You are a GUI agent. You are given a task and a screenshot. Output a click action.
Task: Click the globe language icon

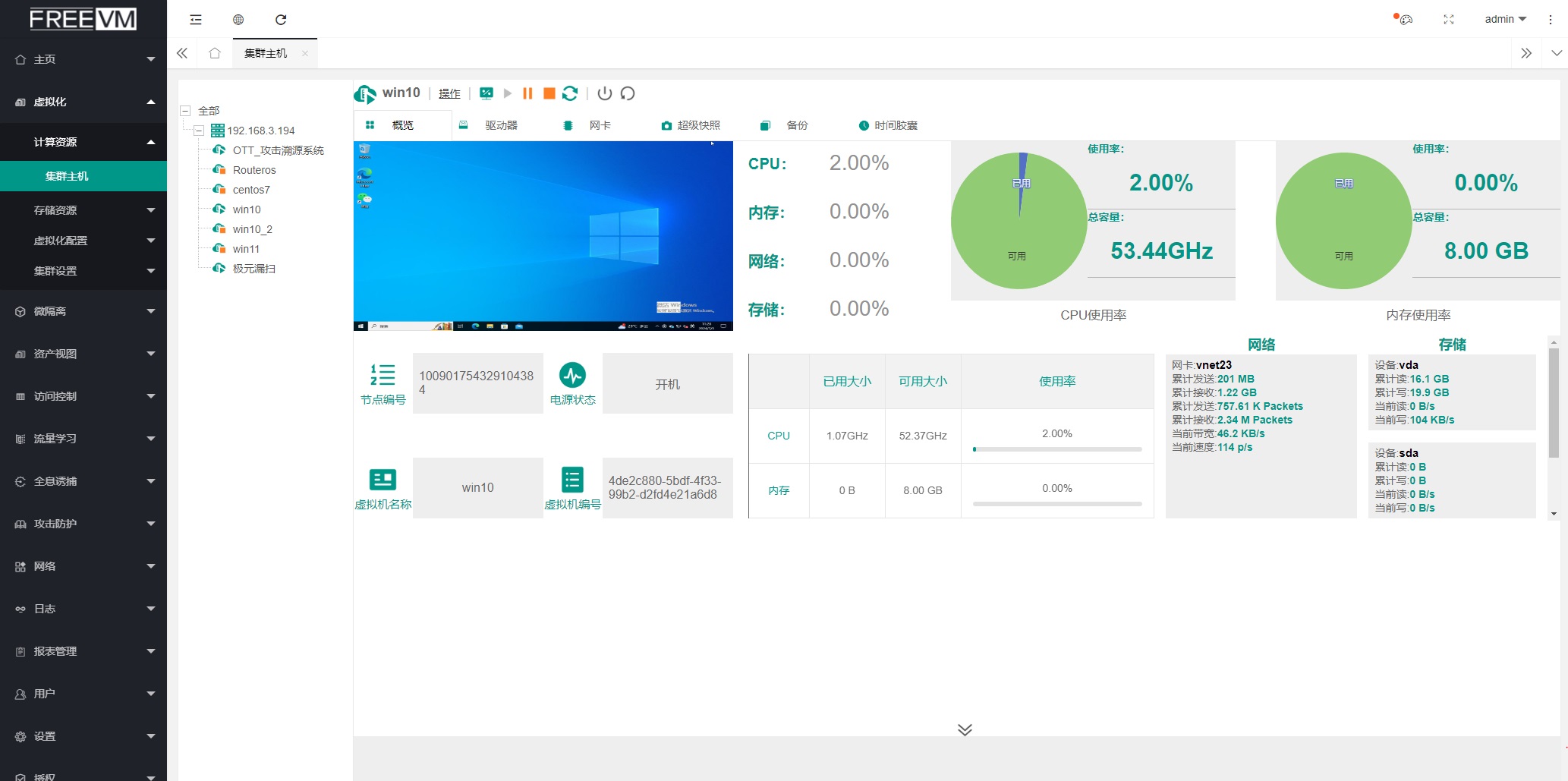[238, 20]
